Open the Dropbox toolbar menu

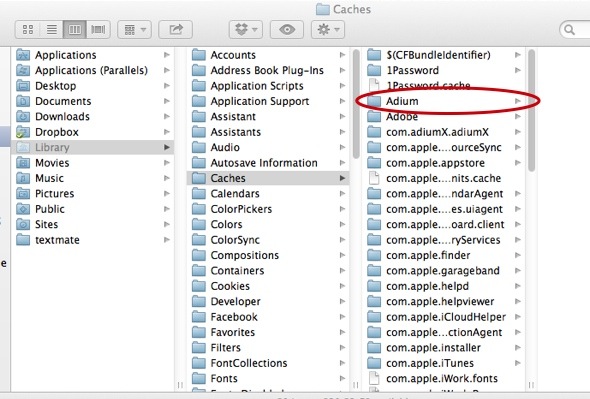point(246,29)
